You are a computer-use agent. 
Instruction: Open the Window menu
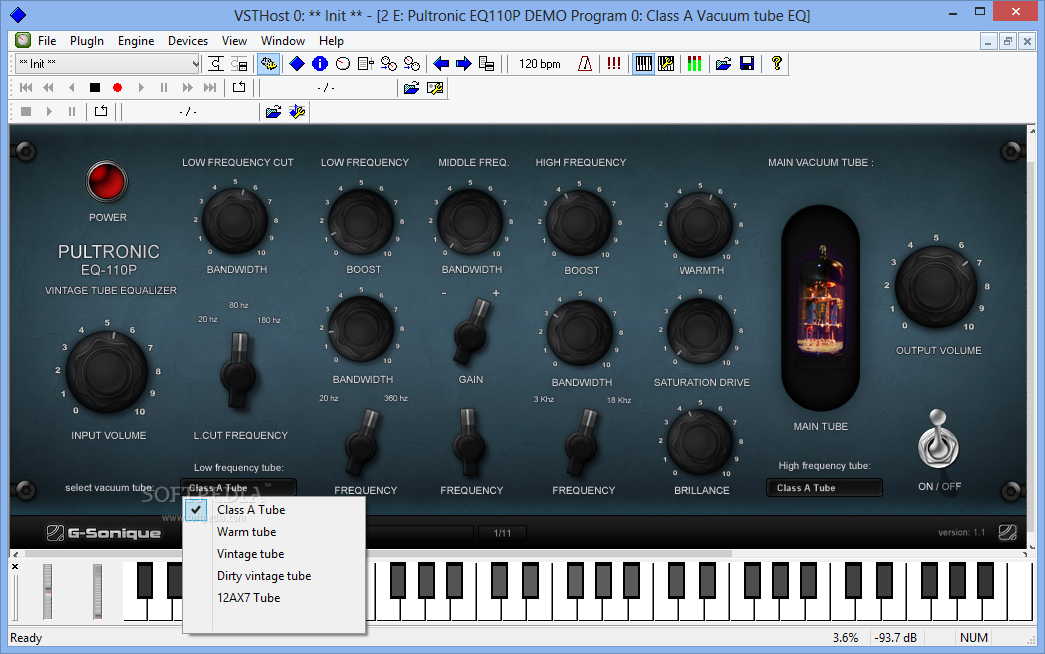point(283,41)
